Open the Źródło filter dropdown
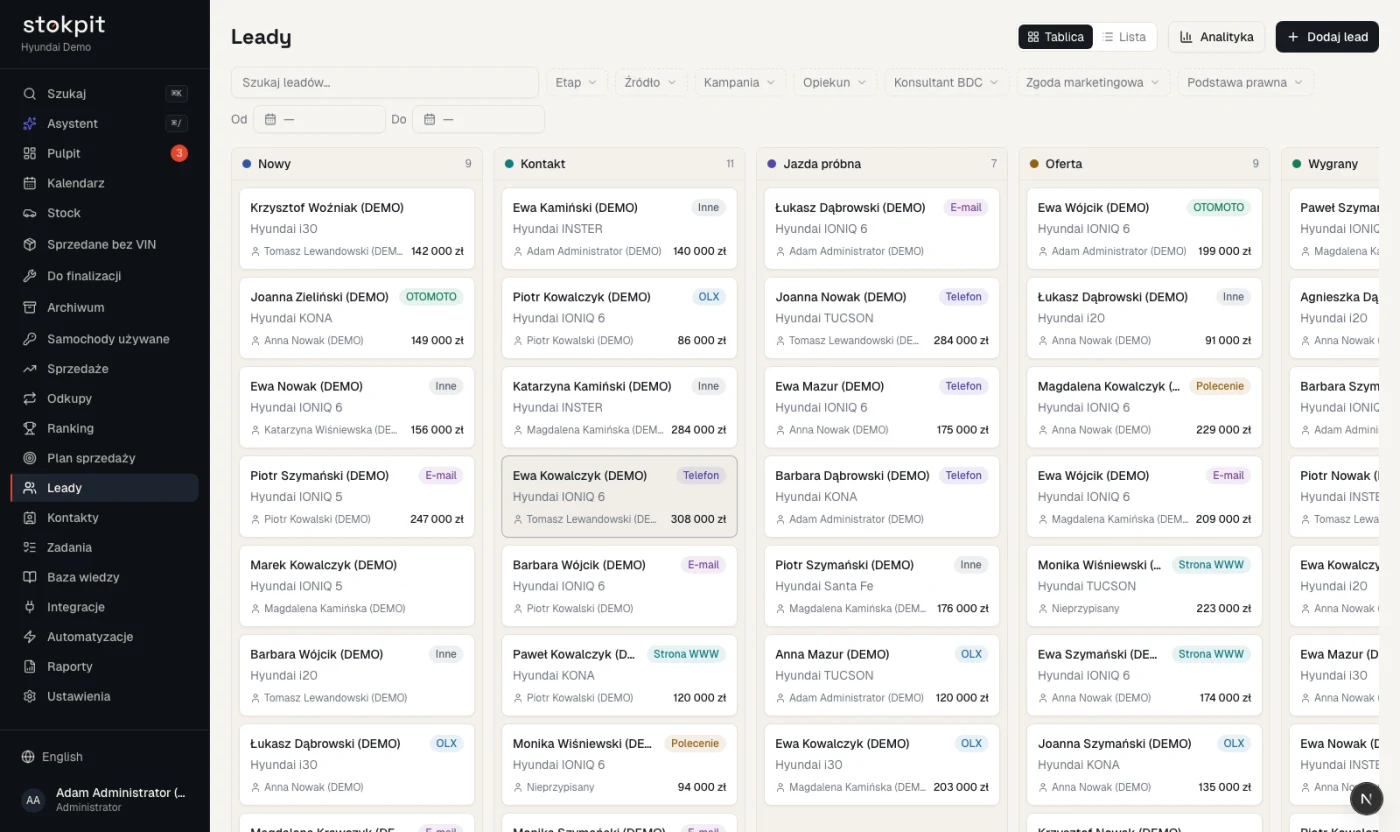The height and width of the screenshot is (832, 1400). [650, 82]
